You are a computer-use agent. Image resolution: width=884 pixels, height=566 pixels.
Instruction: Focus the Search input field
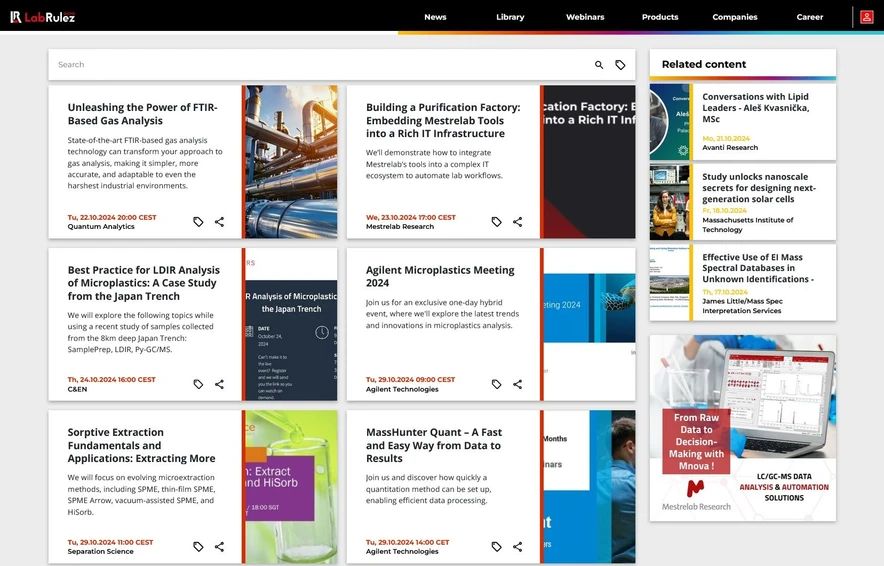click(321, 65)
